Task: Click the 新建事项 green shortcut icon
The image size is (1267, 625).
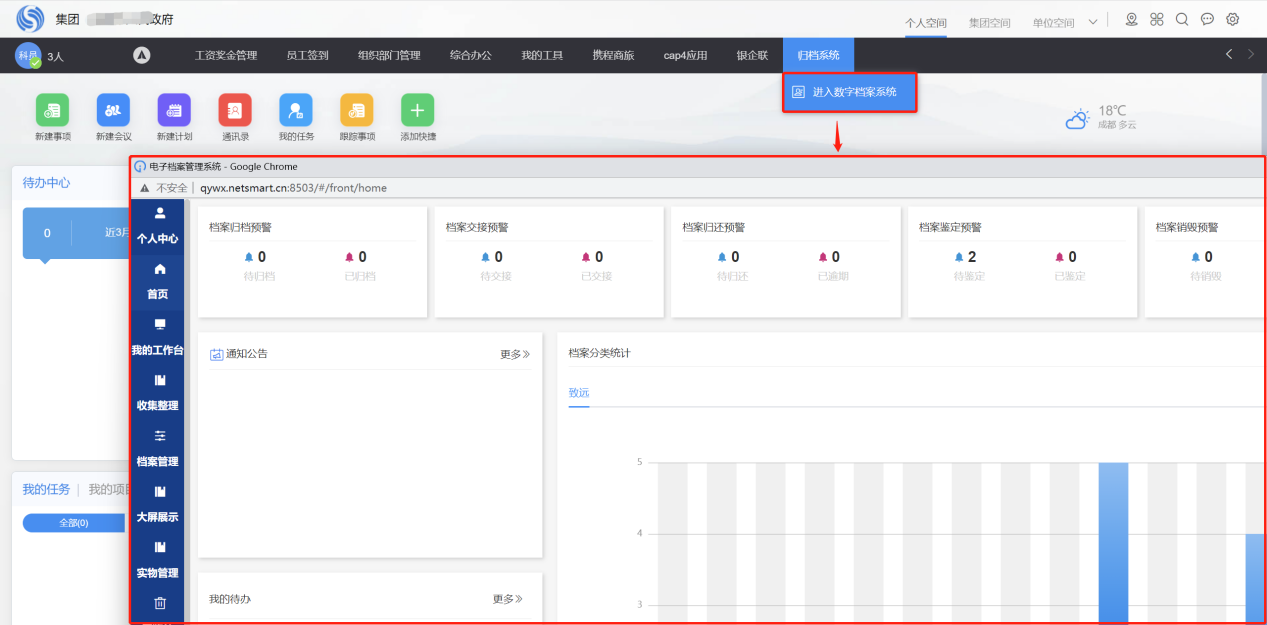Action: click(52, 110)
